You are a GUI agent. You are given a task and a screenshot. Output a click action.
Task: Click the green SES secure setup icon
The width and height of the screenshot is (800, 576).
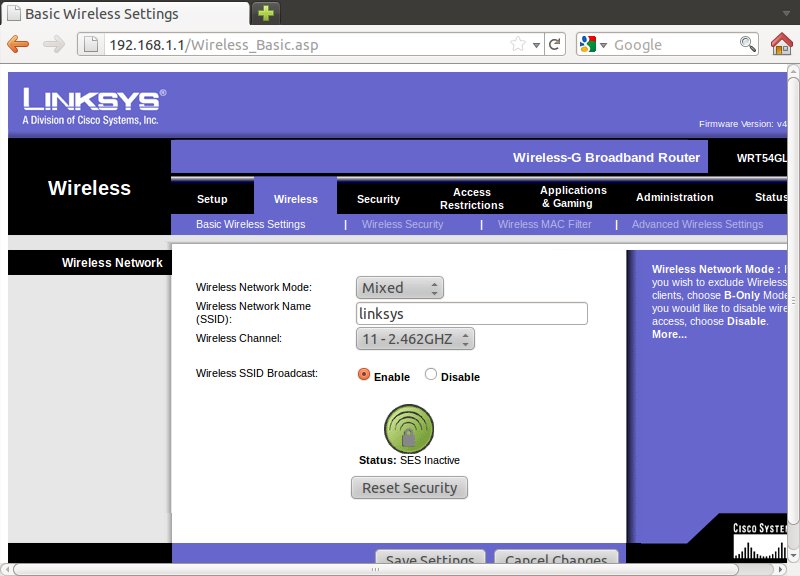tap(409, 429)
